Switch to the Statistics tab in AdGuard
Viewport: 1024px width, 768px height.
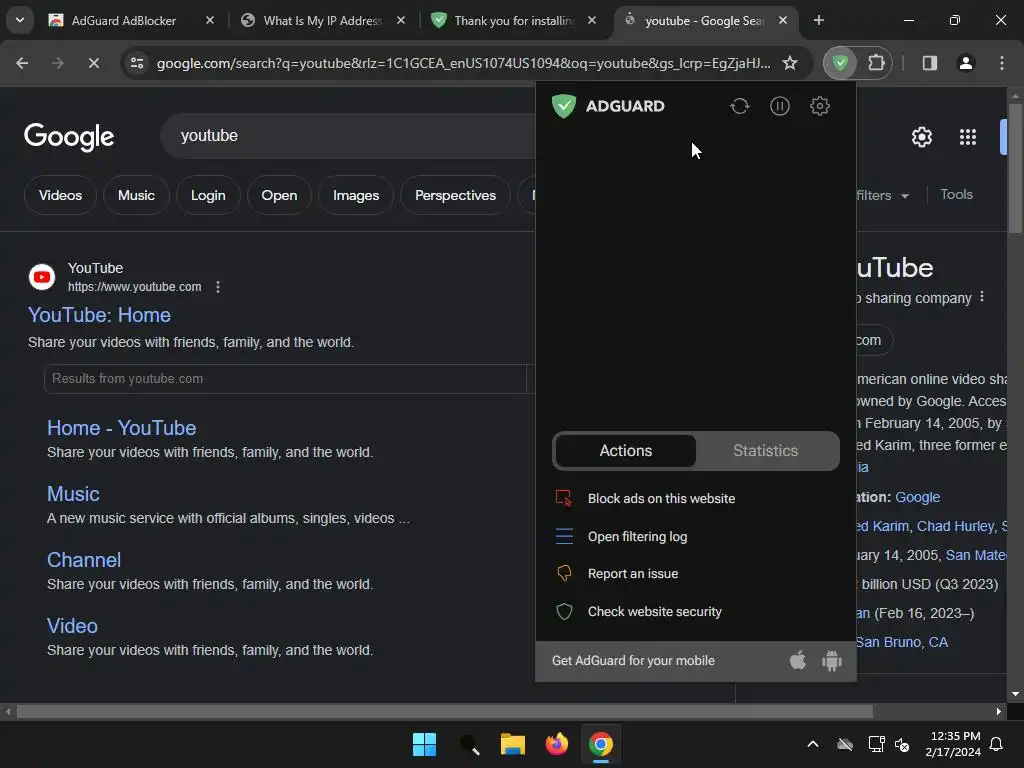pyautogui.click(x=765, y=451)
